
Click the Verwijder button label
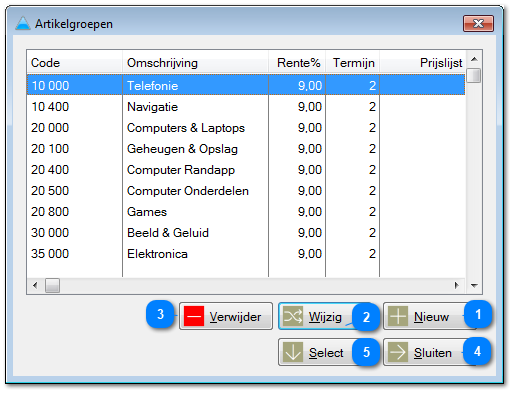click(235, 317)
